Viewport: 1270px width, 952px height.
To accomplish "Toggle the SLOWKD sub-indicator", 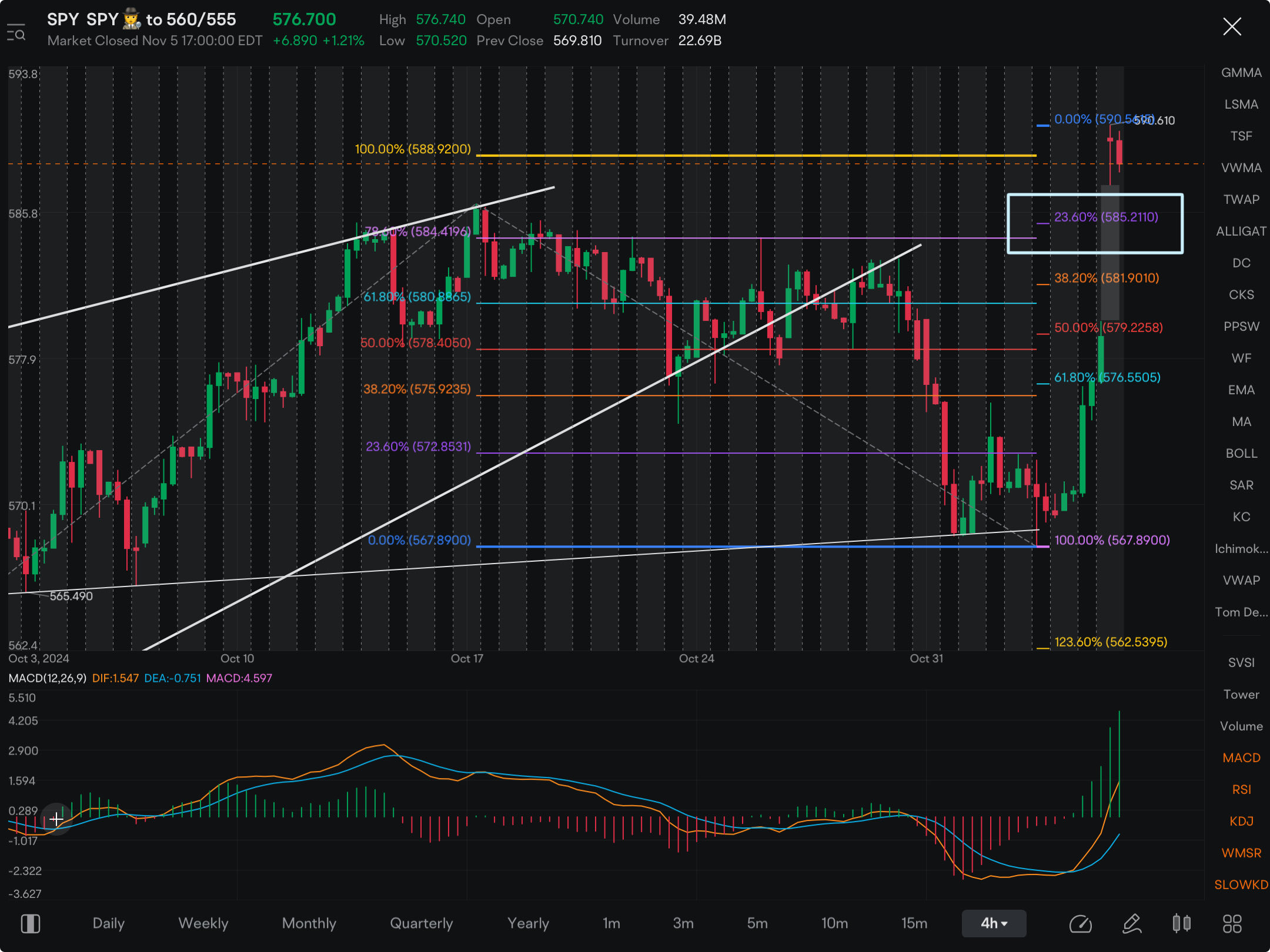I will pyautogui.click(x=1241, y=885).
